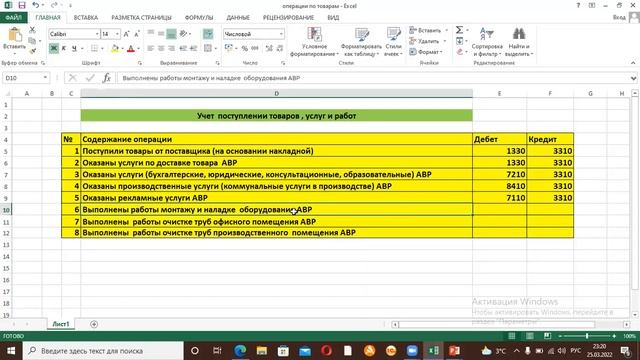Open the Name Box D10 dropdown arrow

tap(45, 78)
